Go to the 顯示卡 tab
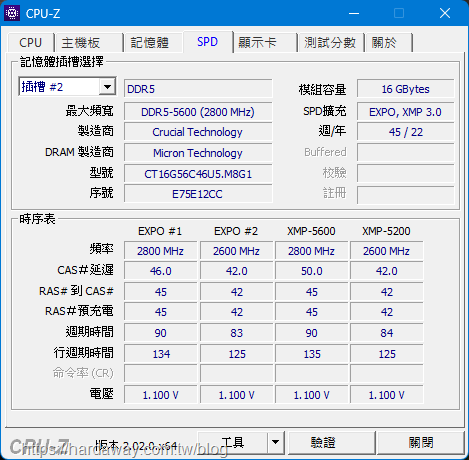Viewport: 469px width, 460px height. click(x=265, y=43)
